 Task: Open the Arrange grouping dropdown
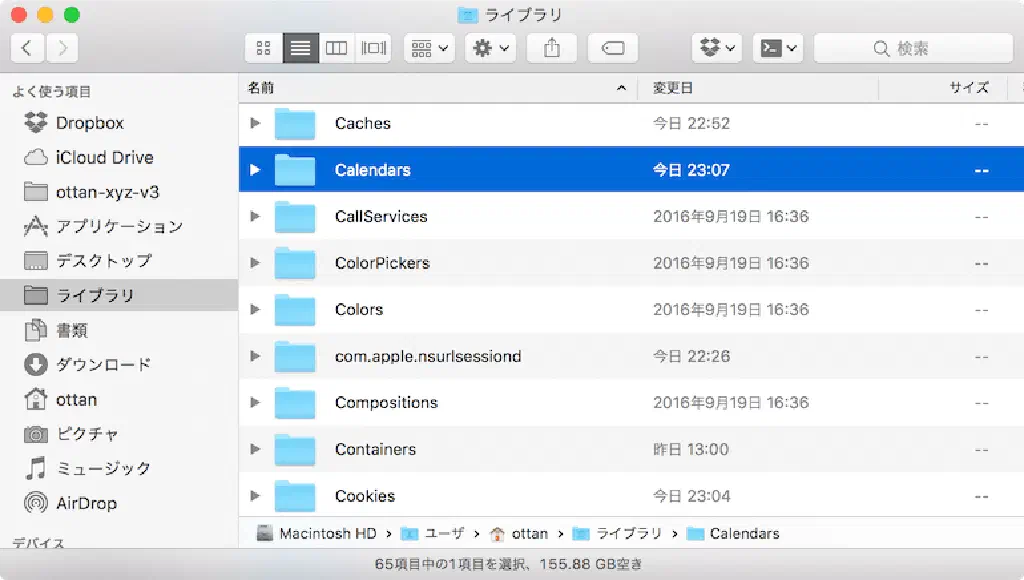tap(430, 48)
